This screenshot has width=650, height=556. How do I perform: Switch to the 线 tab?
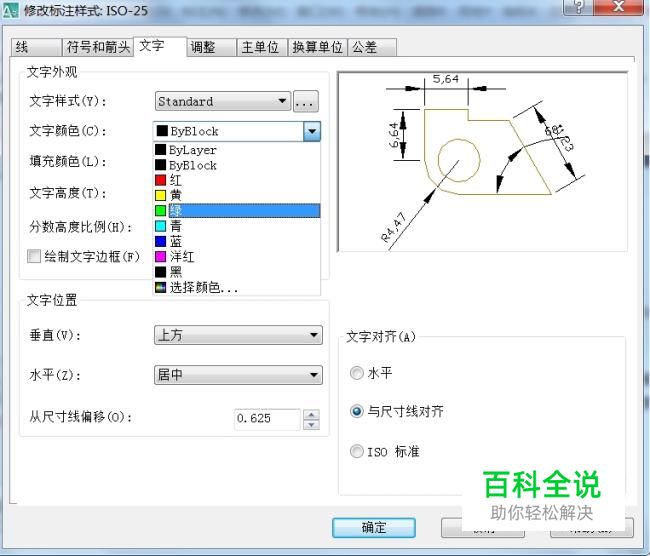(36, 47)
